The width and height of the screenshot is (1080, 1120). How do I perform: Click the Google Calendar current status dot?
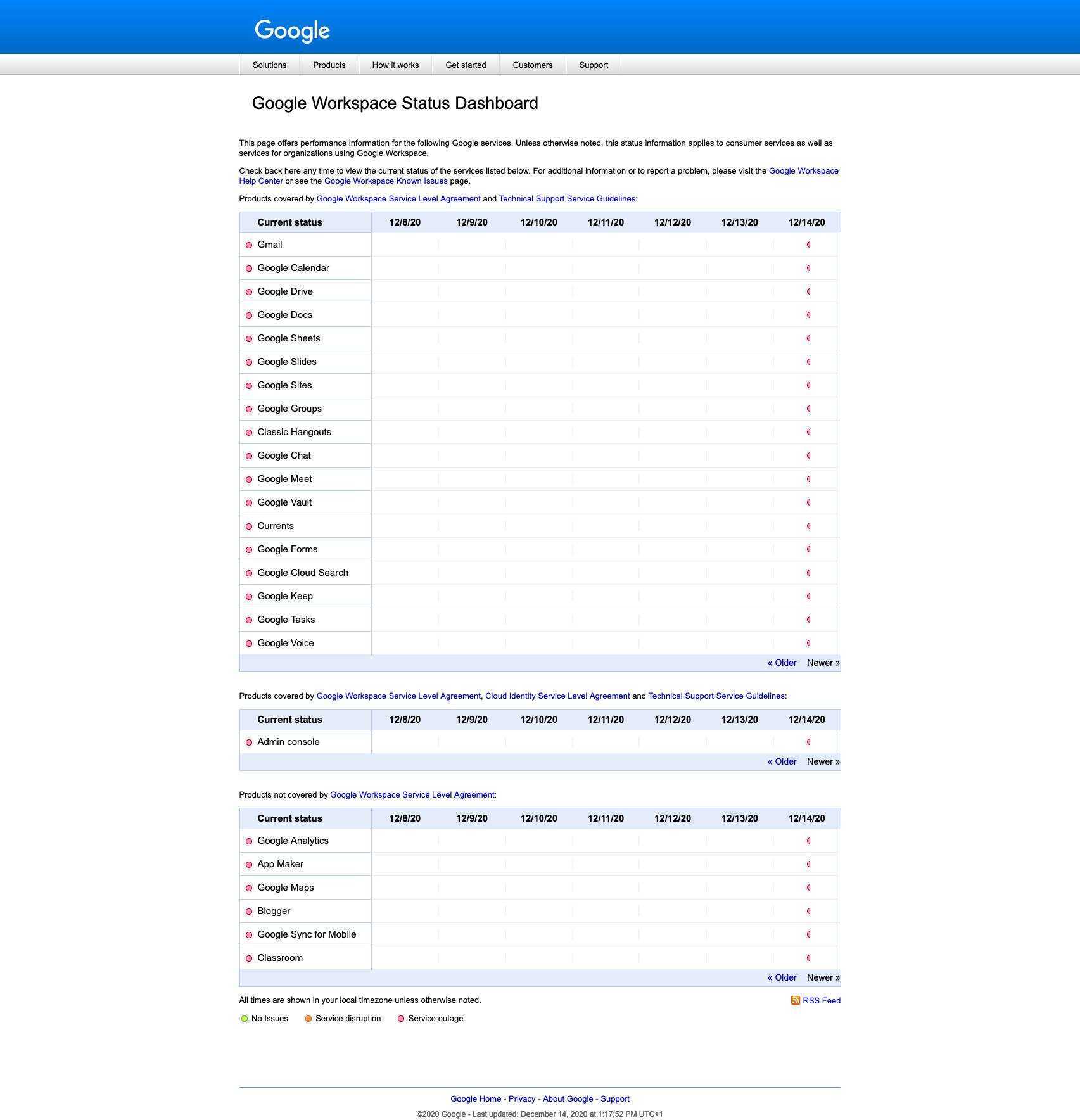pos(249,269)
